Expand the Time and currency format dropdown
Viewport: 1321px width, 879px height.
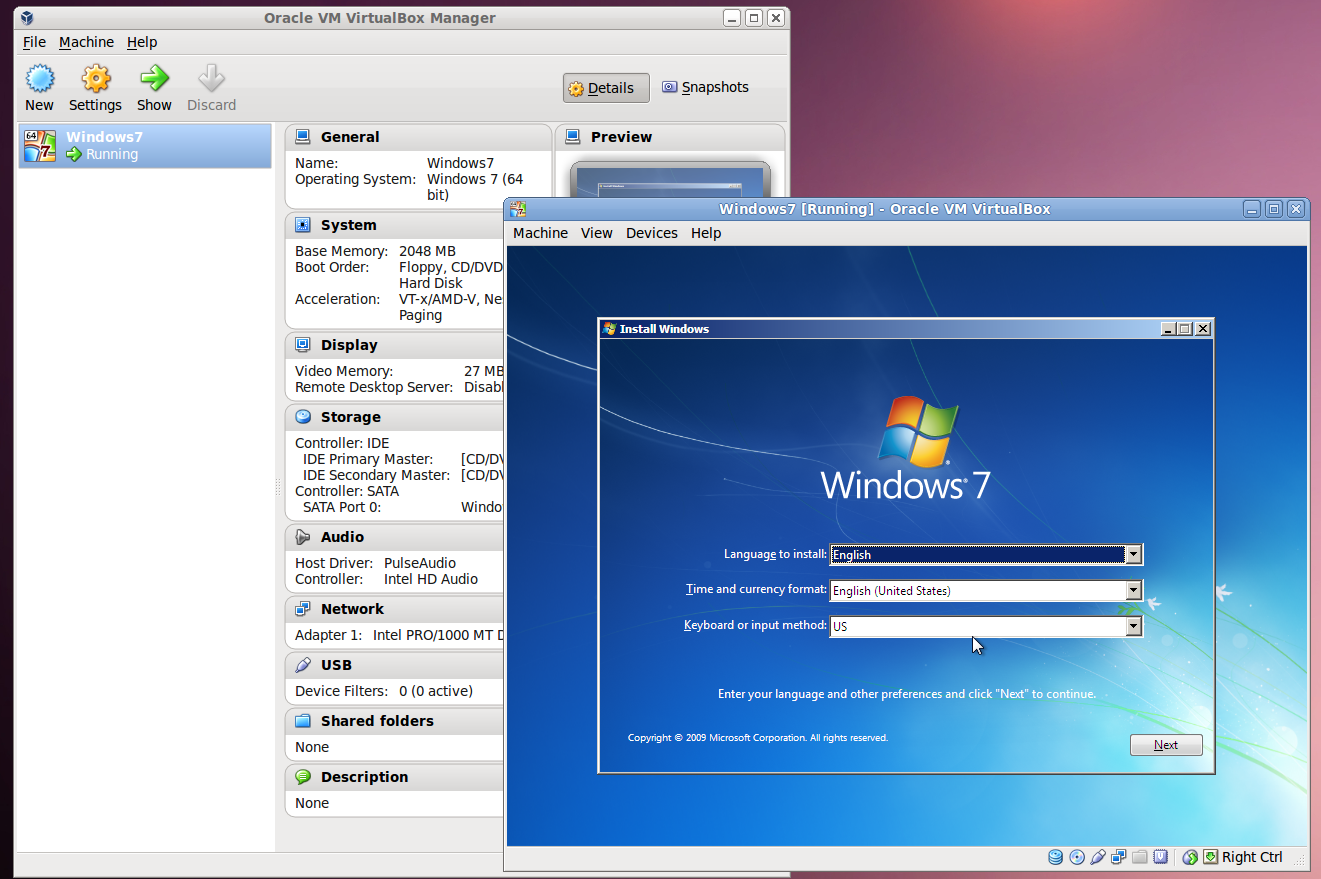[1133, 591]
